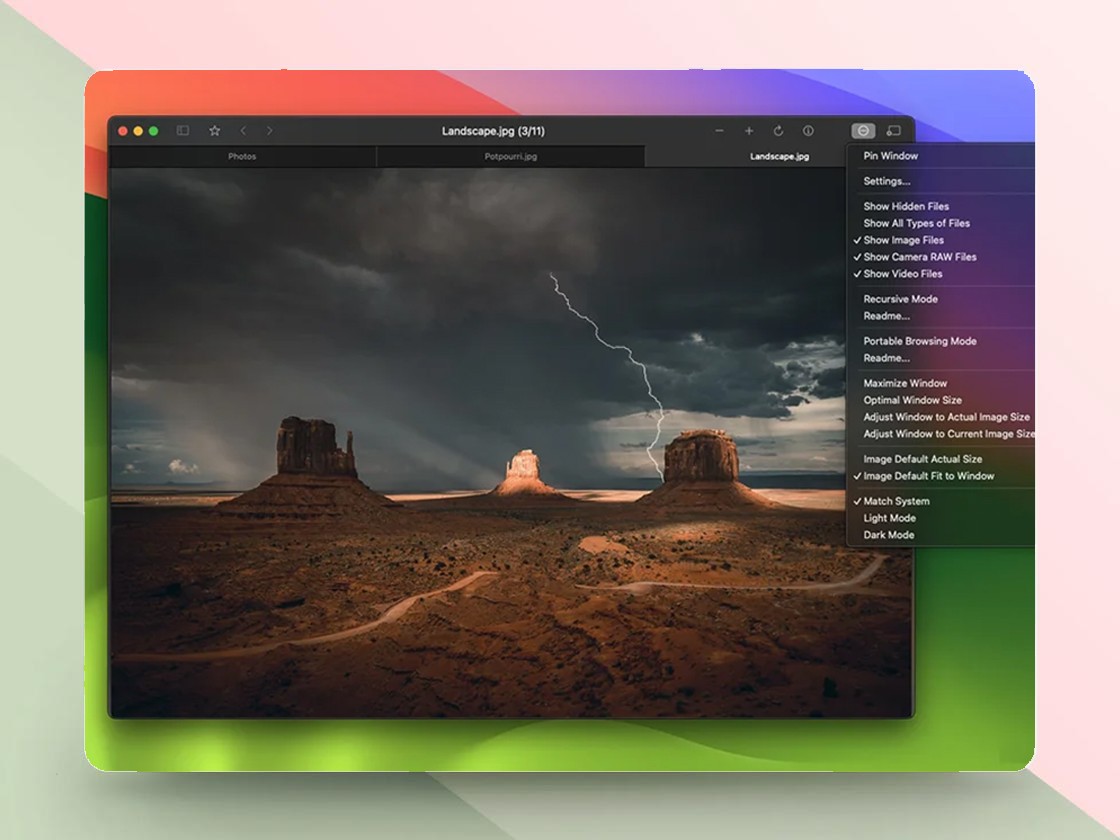Click the green full-screen window button
The height and width of the screenshot is (840, 1120).
coord(153,131)
